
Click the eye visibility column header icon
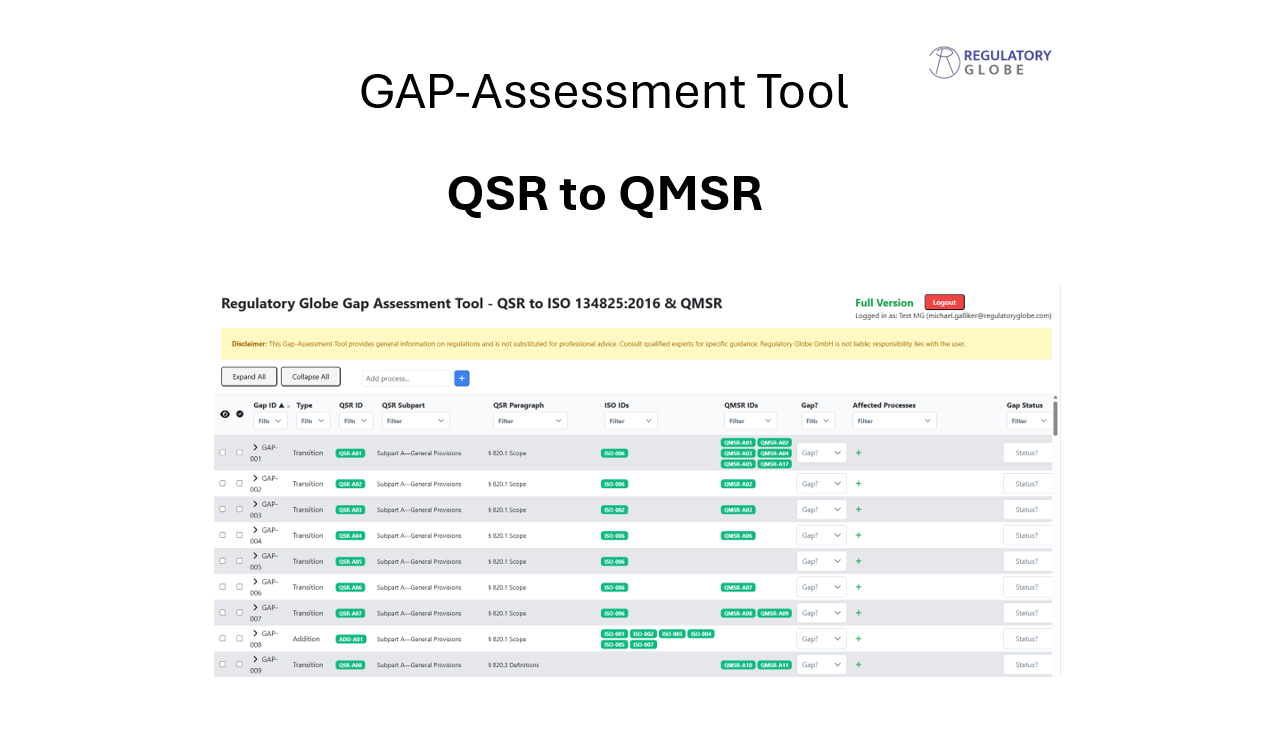coord(224,414)
